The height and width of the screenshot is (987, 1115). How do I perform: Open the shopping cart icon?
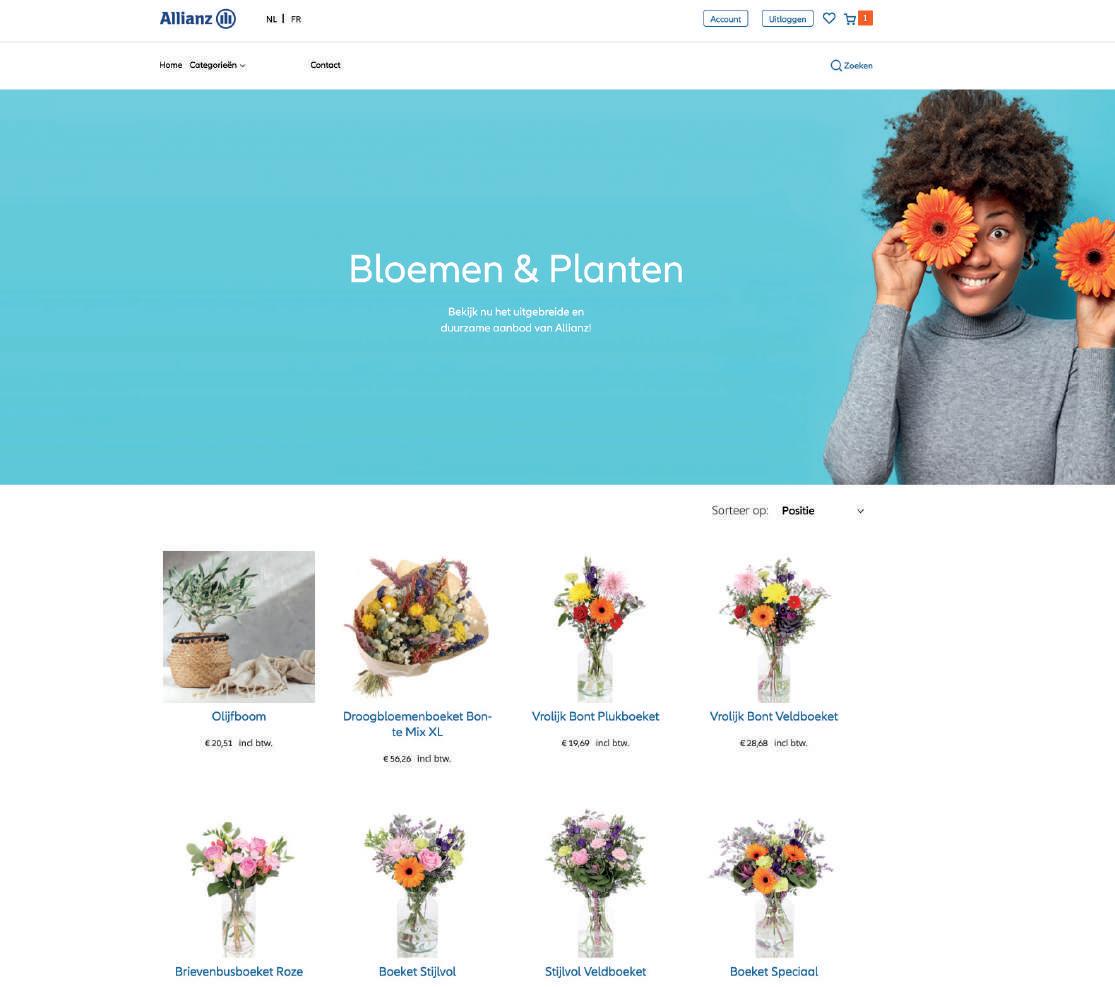pyautogui.click(x=850, y=19)
